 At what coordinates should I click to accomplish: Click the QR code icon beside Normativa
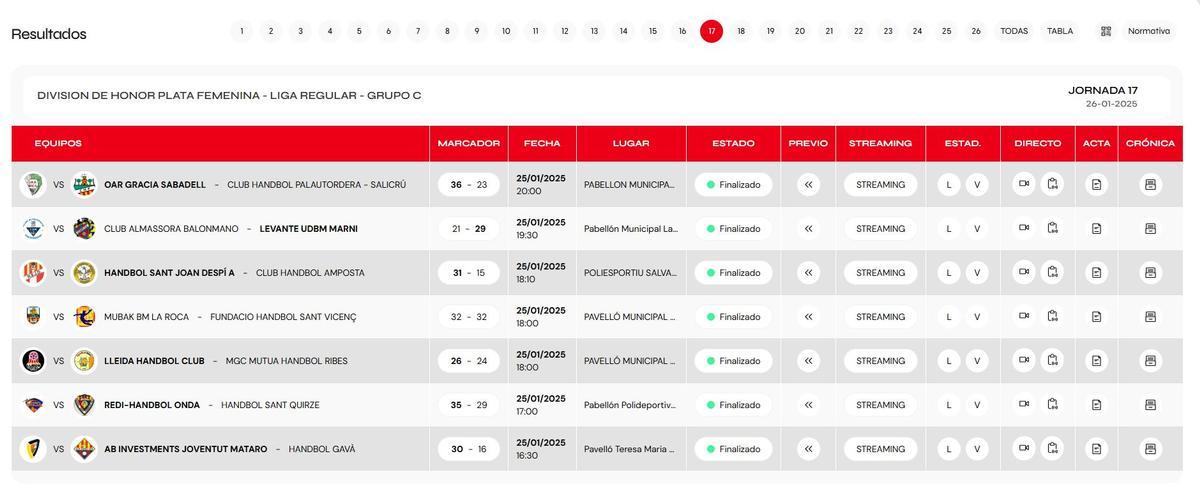pos(1106,31)
